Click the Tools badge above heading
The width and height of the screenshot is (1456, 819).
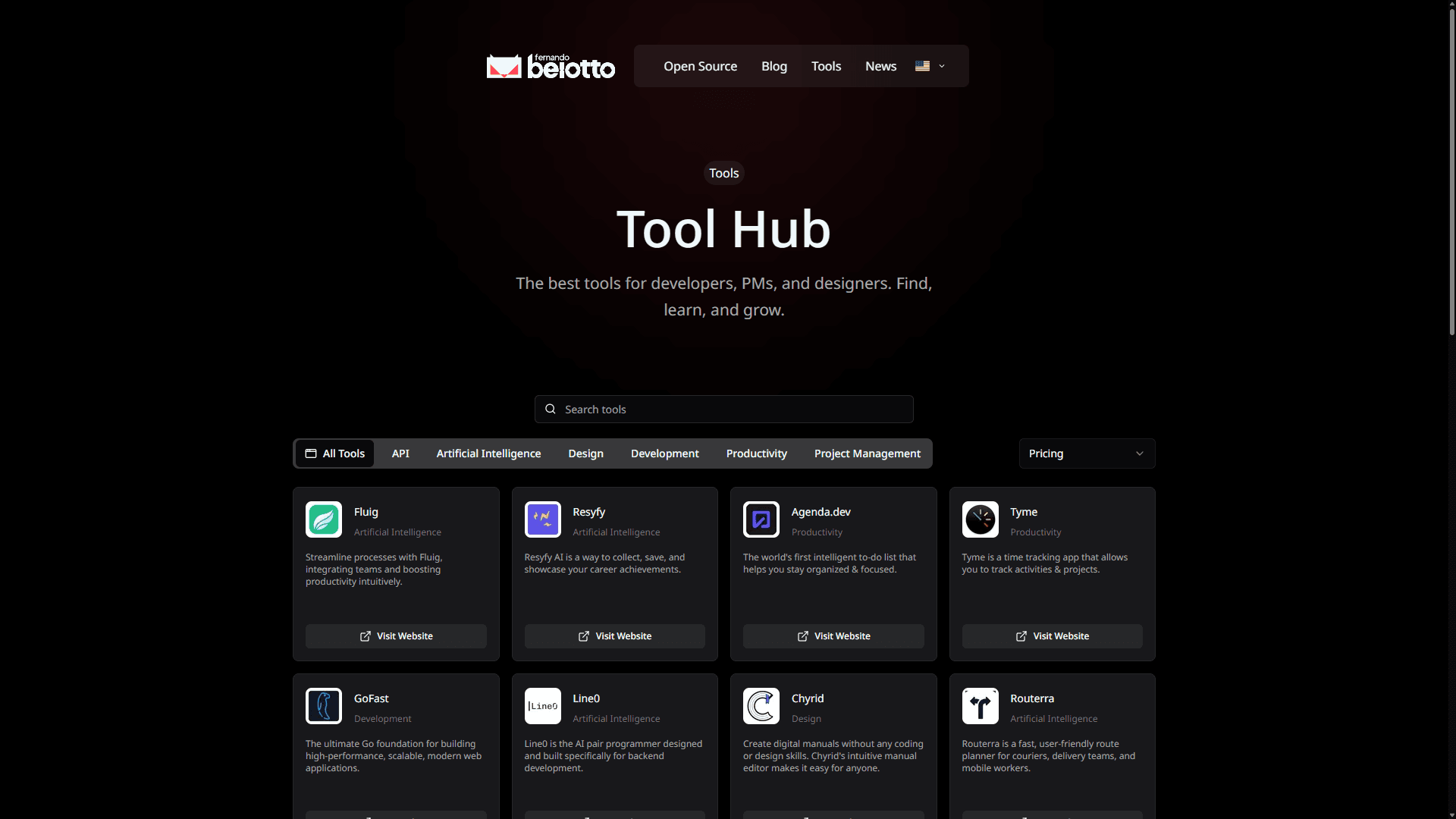tap(724, 173)
